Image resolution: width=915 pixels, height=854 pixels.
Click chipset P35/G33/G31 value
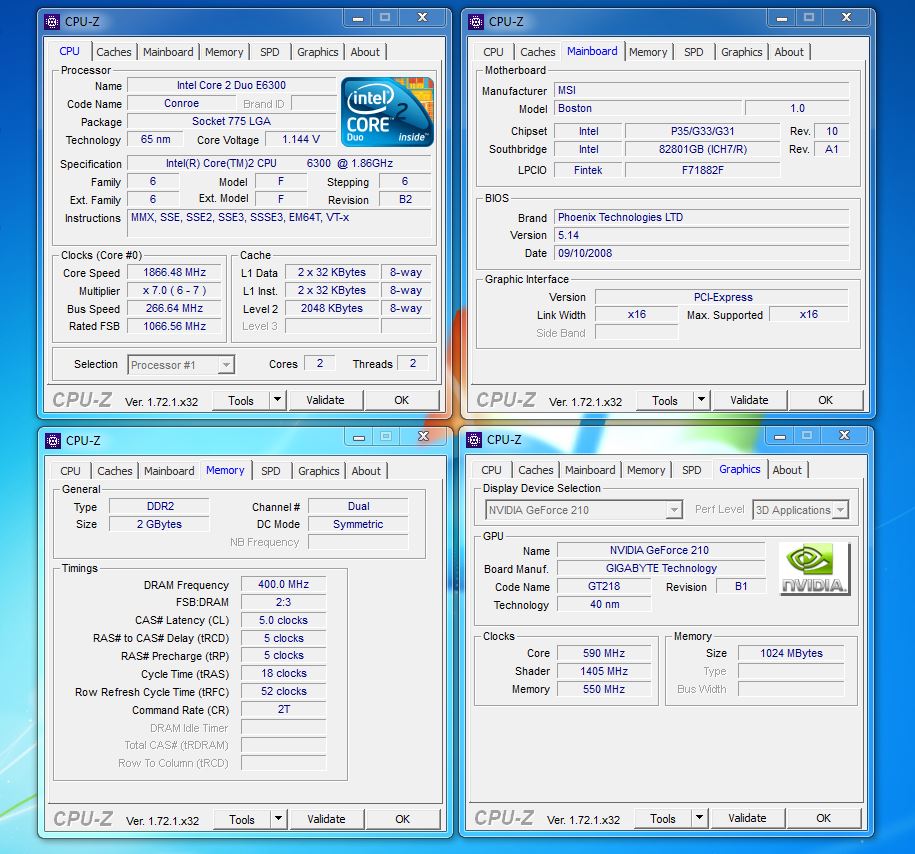click(702, 131)
